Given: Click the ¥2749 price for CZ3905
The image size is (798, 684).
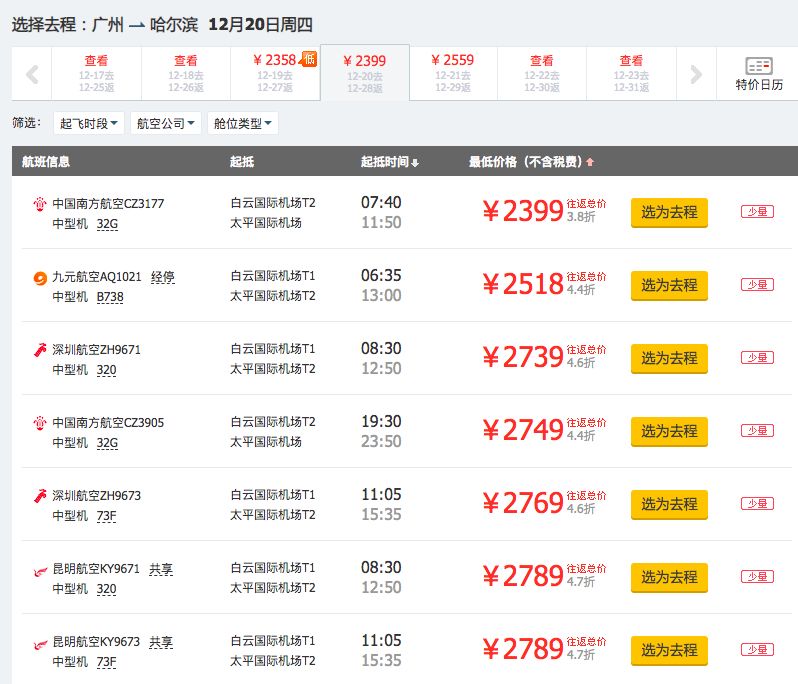Looking at the screenshot, I should (x=523, y=430).
